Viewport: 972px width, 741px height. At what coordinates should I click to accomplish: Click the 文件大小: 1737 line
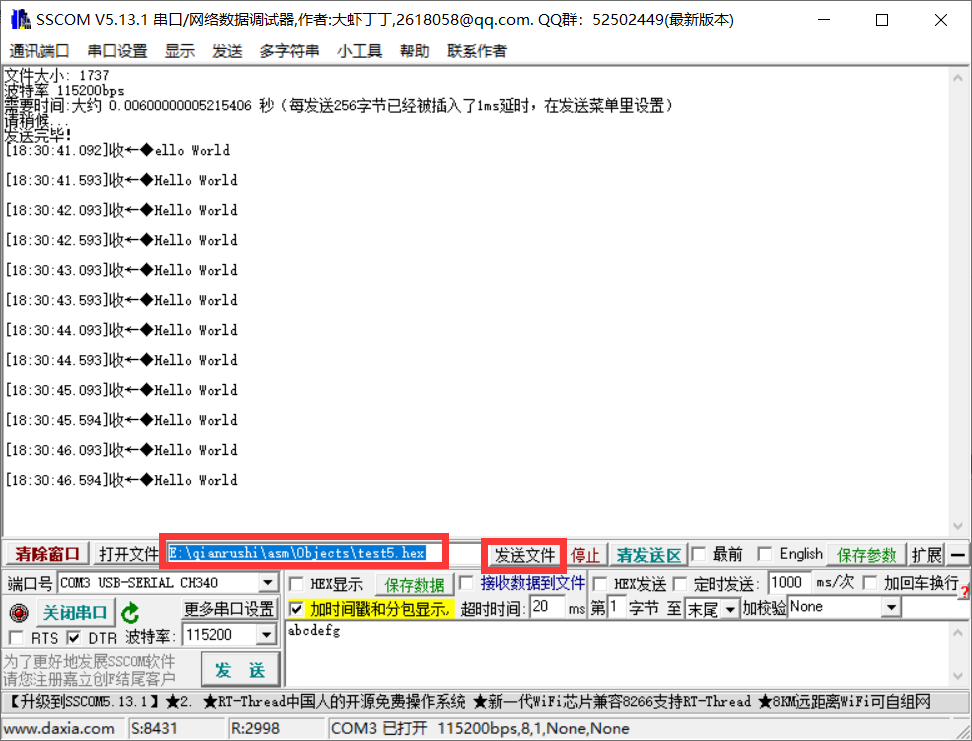57,75
